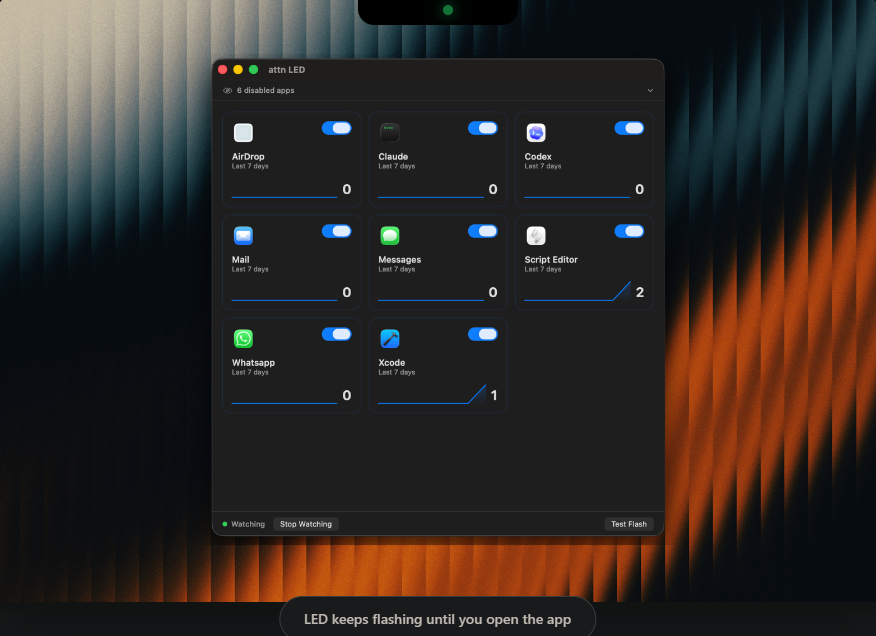Image resolution: width=876 pixels, height=636 pixels.
Task: Click the Stop Watching button
Action: [x=306, y=524]
